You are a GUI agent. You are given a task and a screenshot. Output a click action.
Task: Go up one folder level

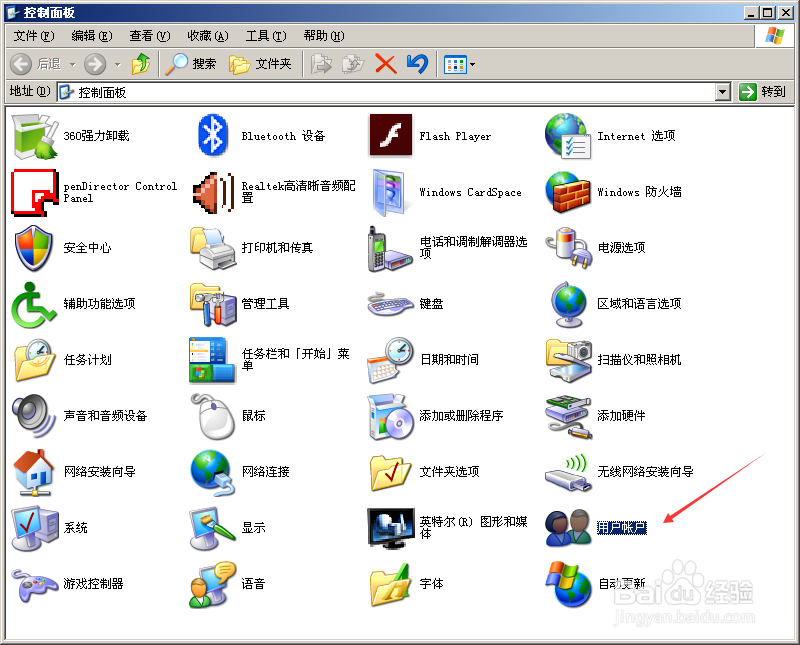tap(141, 64)
